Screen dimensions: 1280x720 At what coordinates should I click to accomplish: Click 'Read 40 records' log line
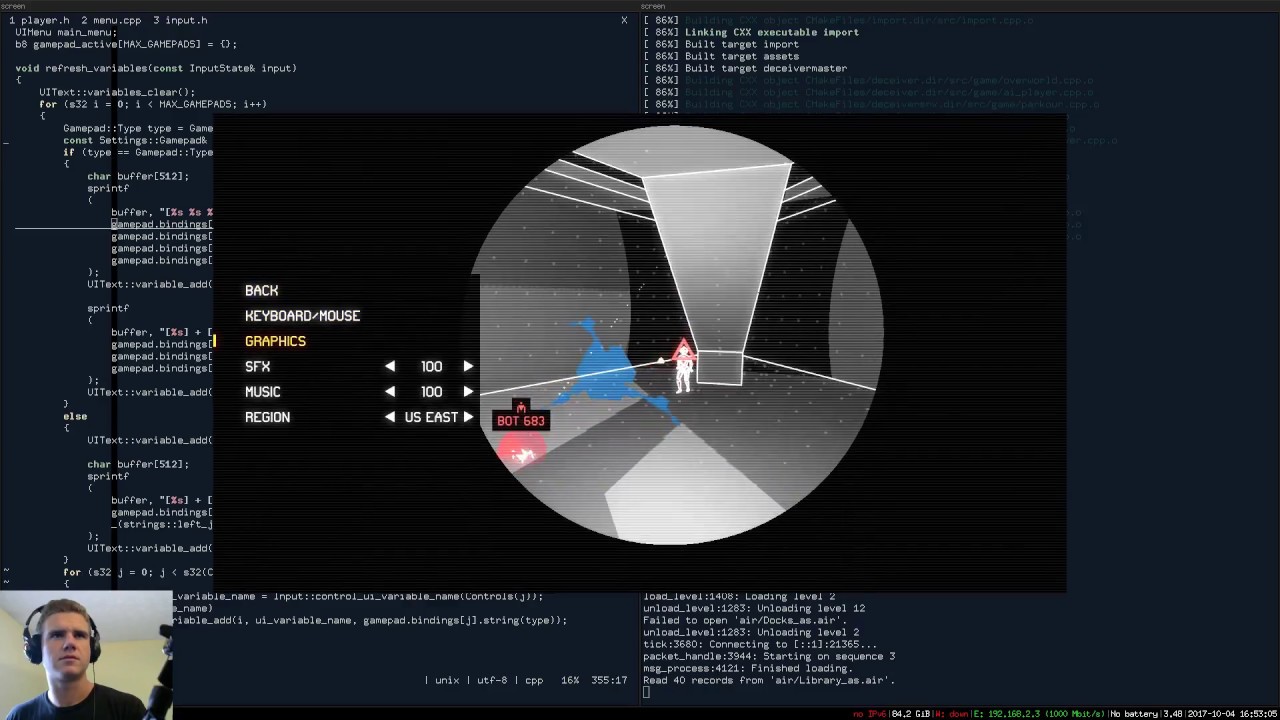[x=769, y=680]
